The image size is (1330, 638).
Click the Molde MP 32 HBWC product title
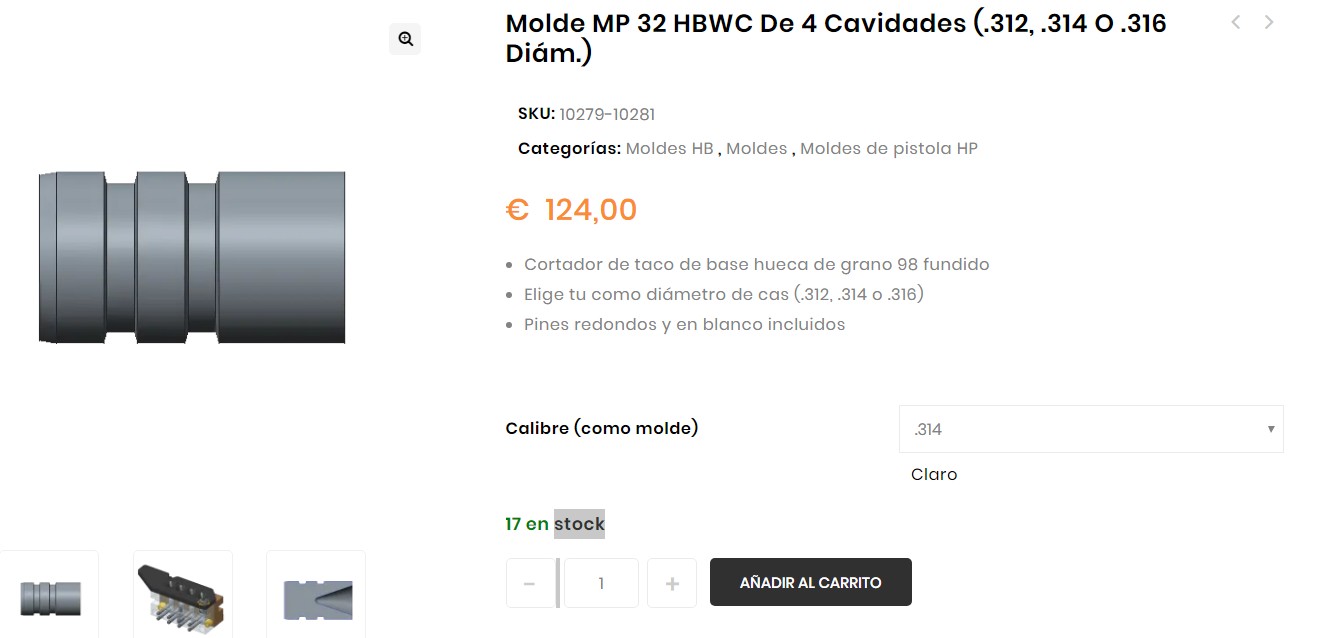836,37
